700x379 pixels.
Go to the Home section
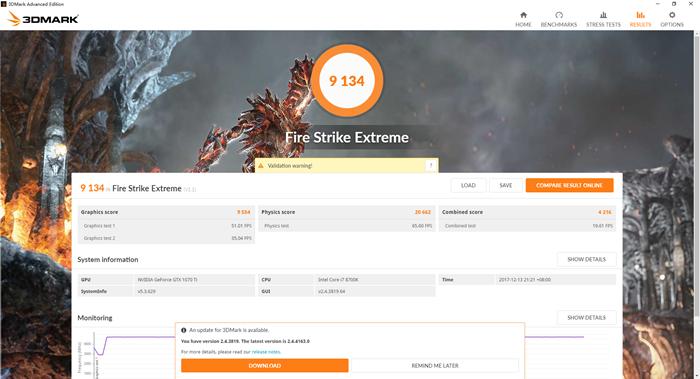tap(523, 19)
